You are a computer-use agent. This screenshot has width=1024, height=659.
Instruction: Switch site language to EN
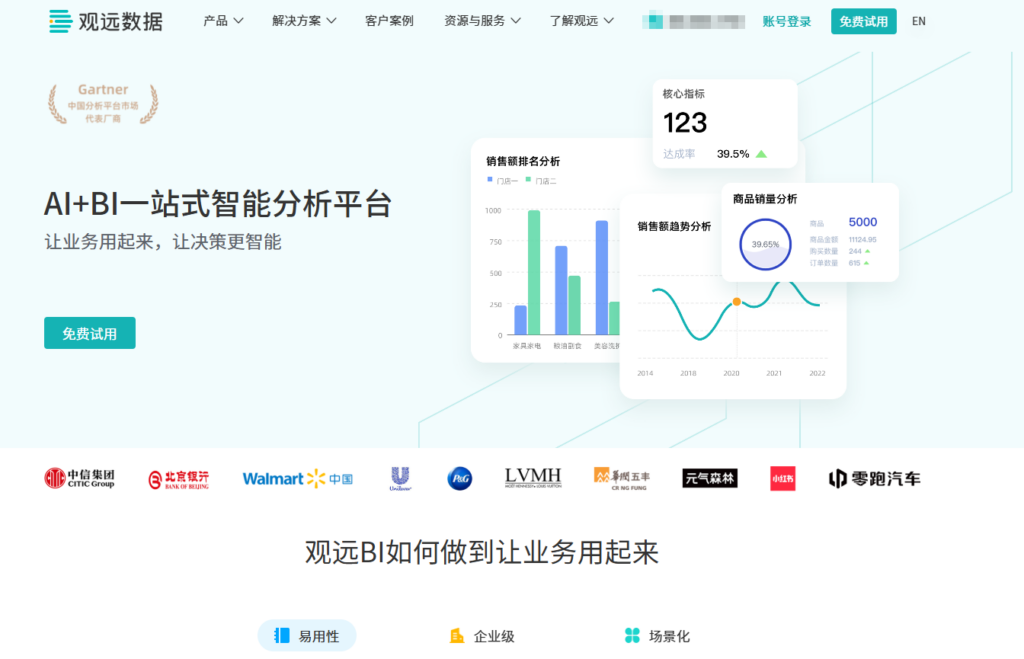918,20
